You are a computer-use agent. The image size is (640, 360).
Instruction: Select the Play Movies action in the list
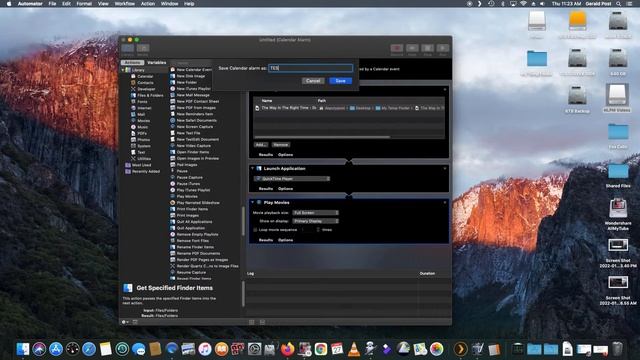point(187,196)
